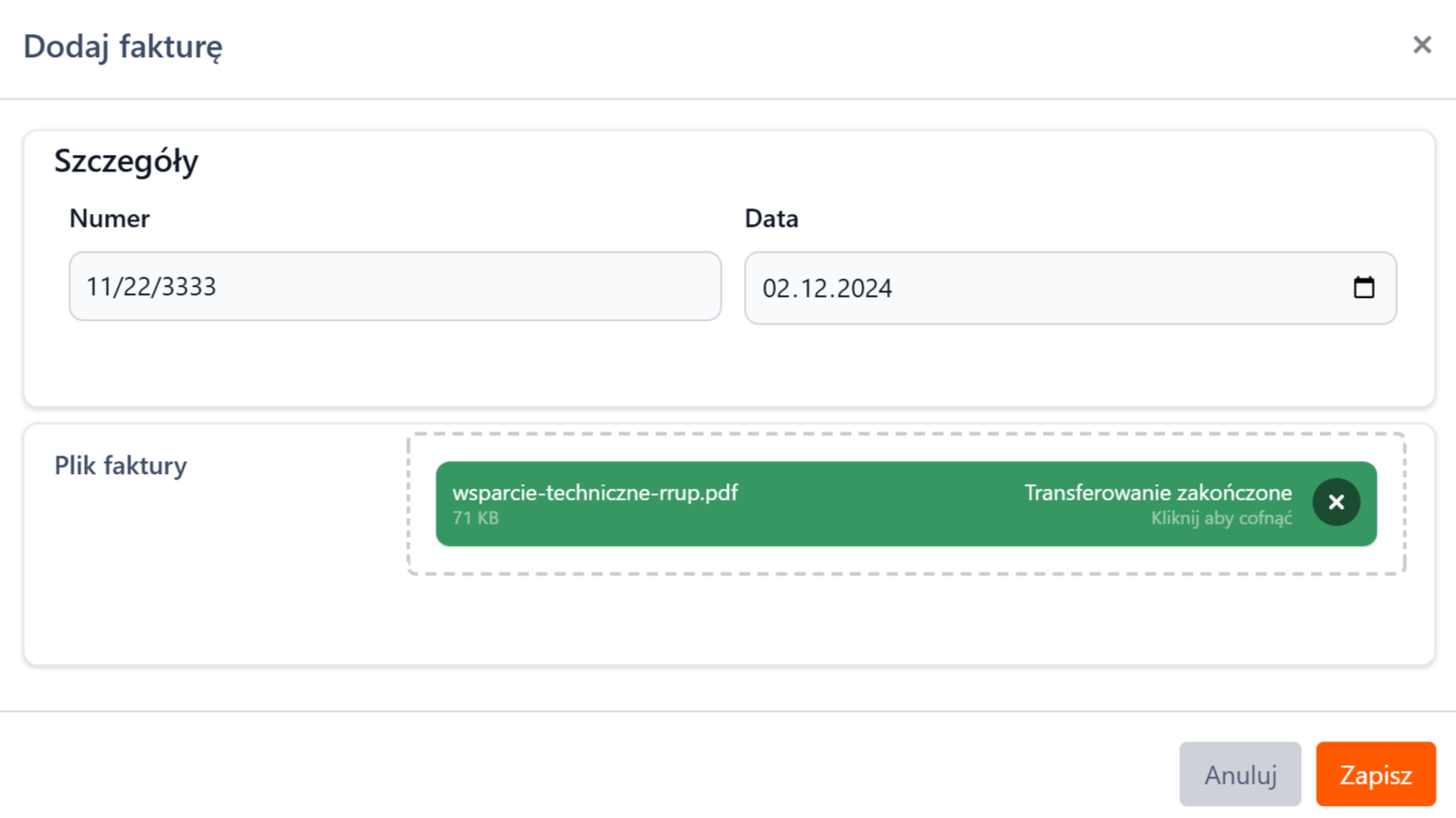This screenshot has height=818, width=1456.
Task: Click the Plik faktury label
Action: pos(120,466)
